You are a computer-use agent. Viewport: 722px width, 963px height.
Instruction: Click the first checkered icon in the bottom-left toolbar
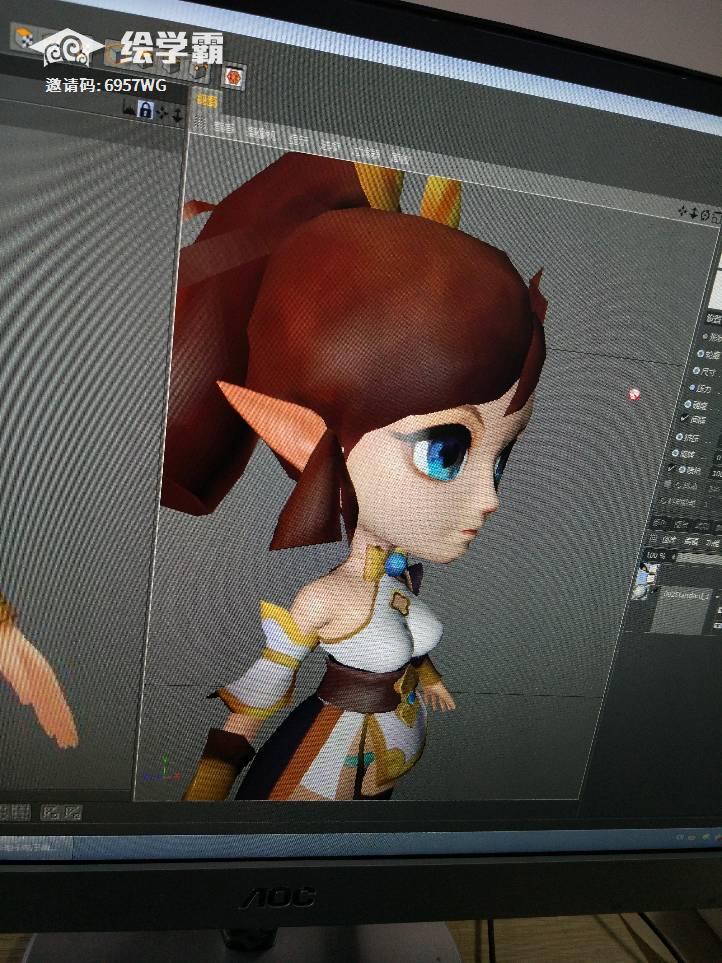pos(52,813)
